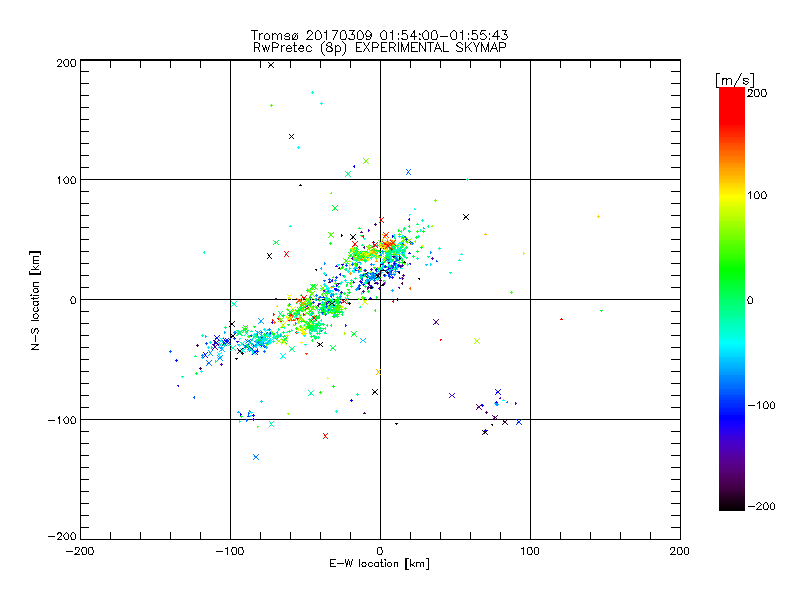Click the N-S axis tick label 200
The width and height of the screenshot is (800, 600).
pos(66,63)
